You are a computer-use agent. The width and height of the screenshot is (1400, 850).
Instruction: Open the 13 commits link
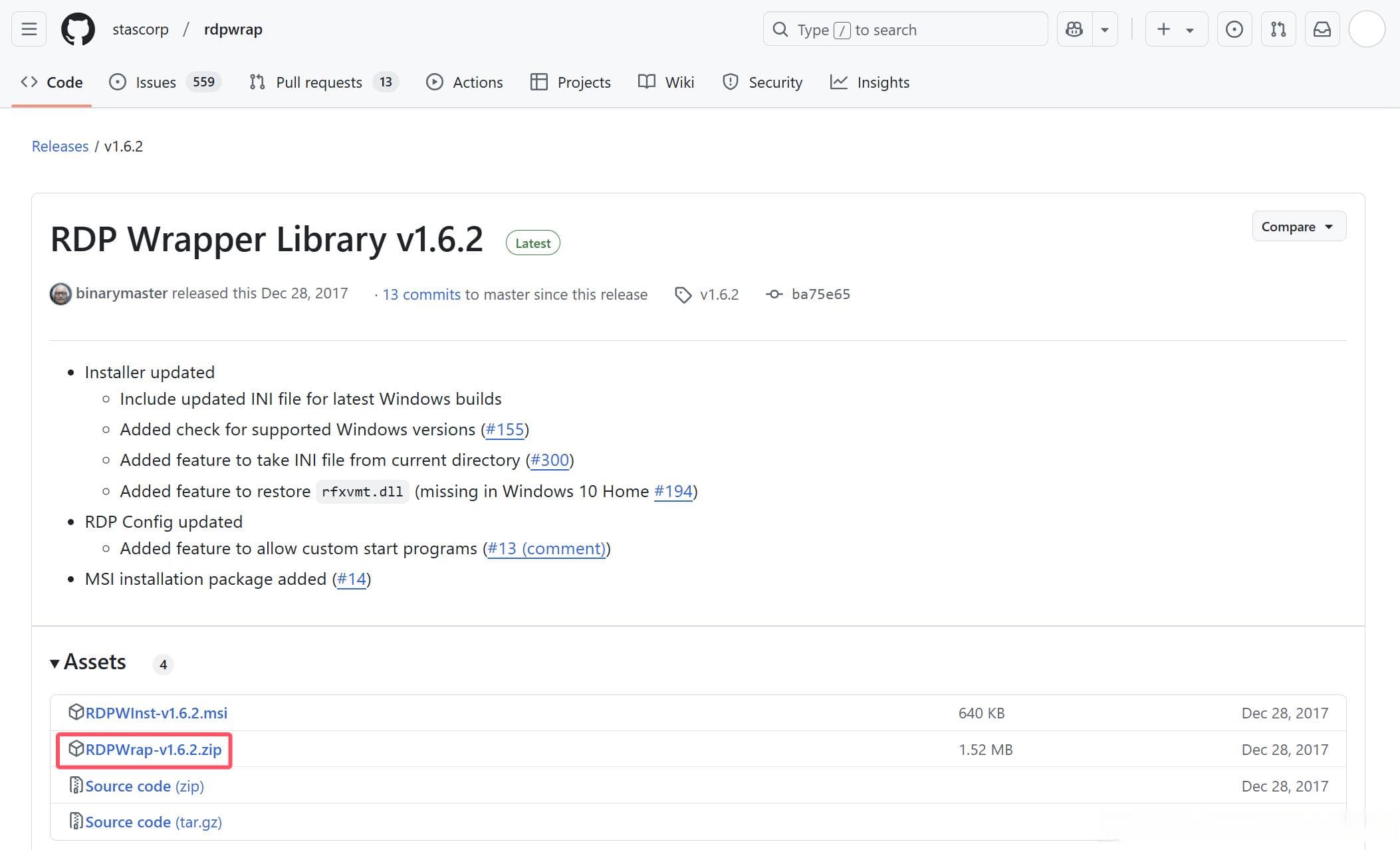click(x=421, y=294)
